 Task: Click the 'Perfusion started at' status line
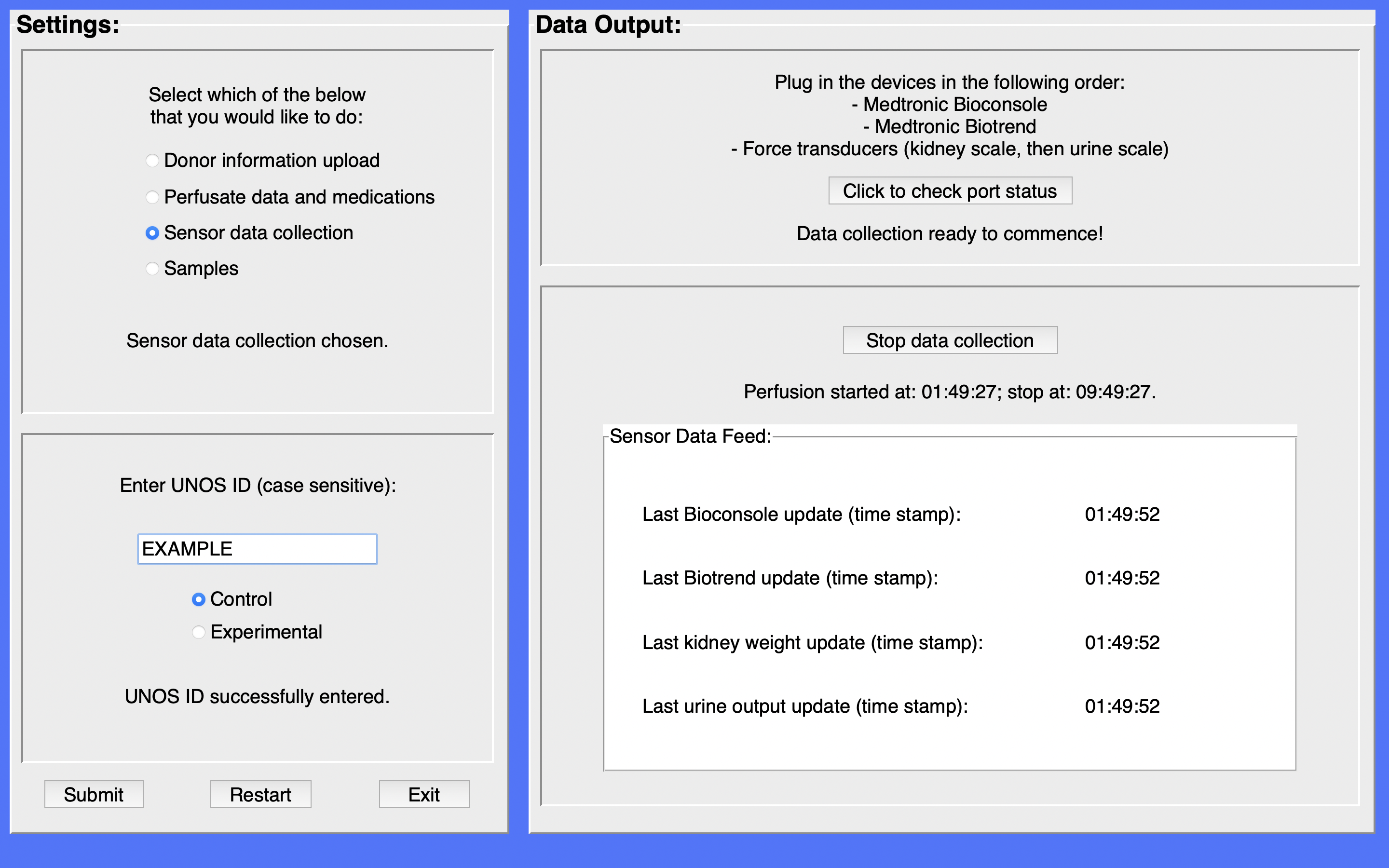pos(950,392)
